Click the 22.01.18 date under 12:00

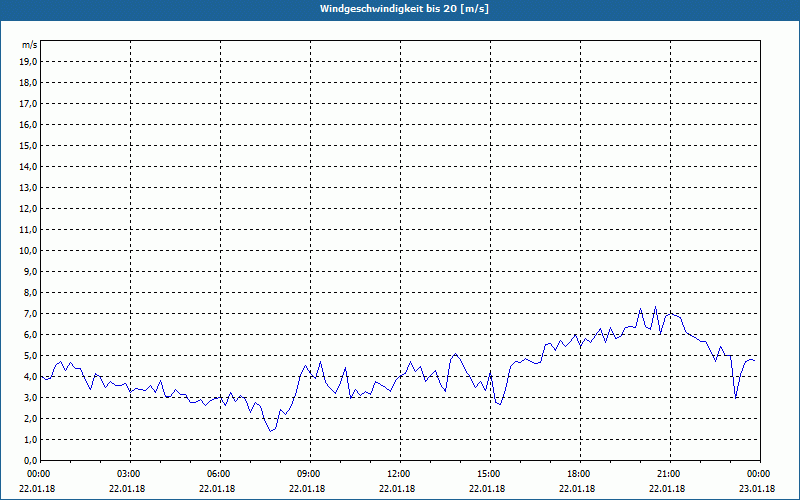397,488
